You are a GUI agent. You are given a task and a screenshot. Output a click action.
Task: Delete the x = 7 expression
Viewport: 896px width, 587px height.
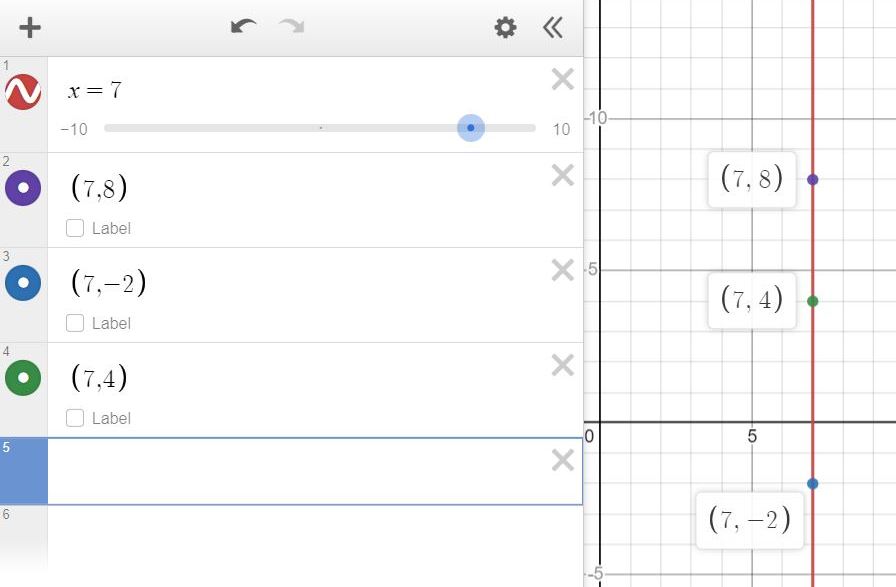563,79
